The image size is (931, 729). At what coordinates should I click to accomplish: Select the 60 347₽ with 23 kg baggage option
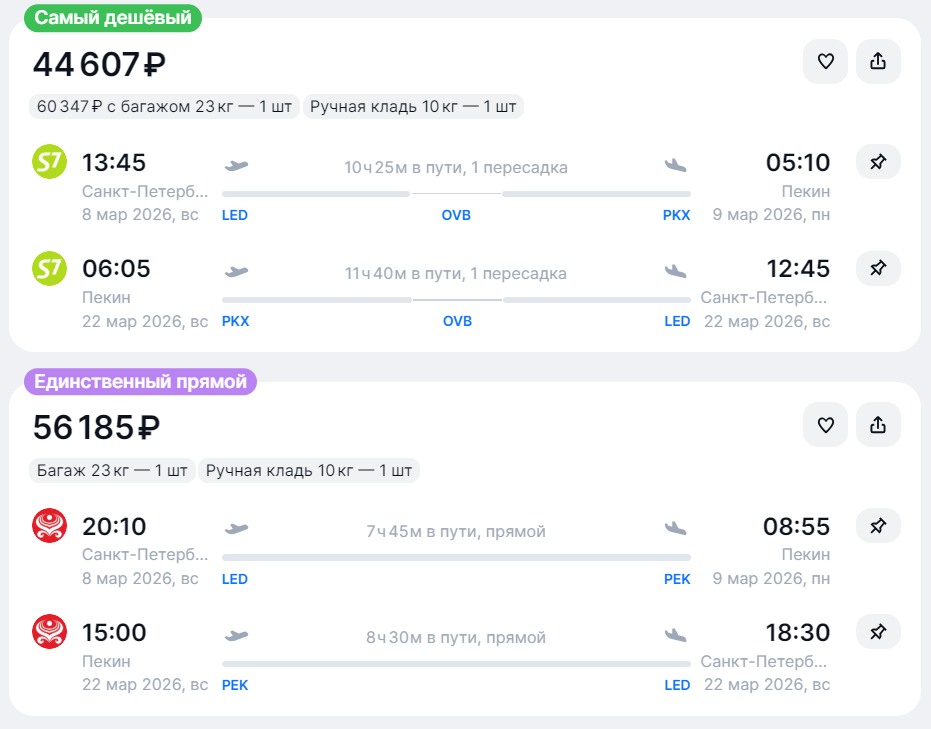[x=164, y=107]
